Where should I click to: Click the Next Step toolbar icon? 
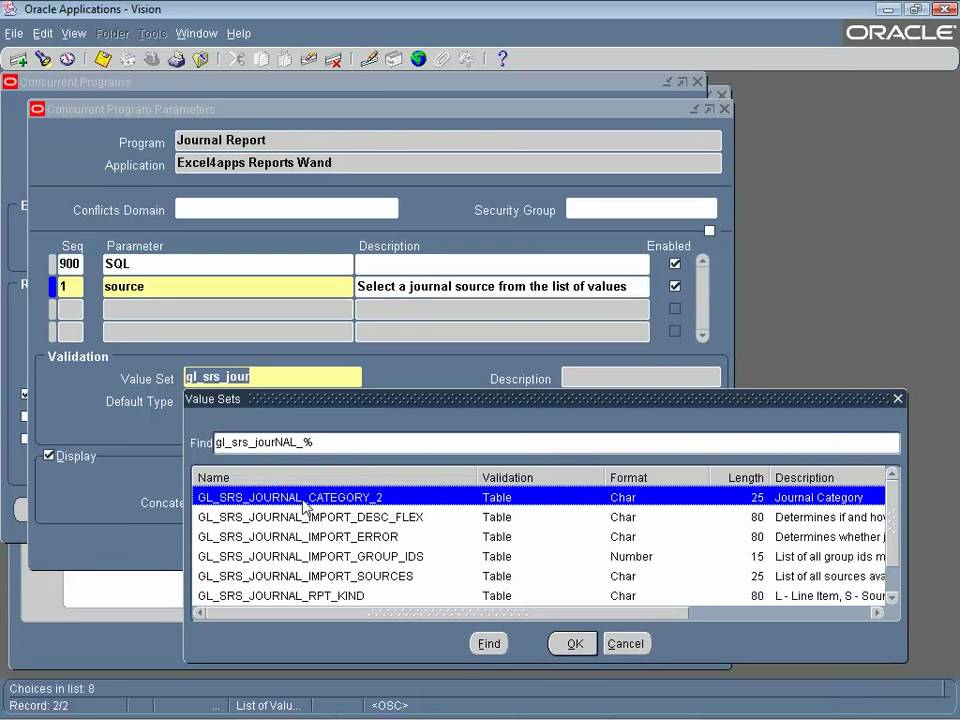[128, 59]
